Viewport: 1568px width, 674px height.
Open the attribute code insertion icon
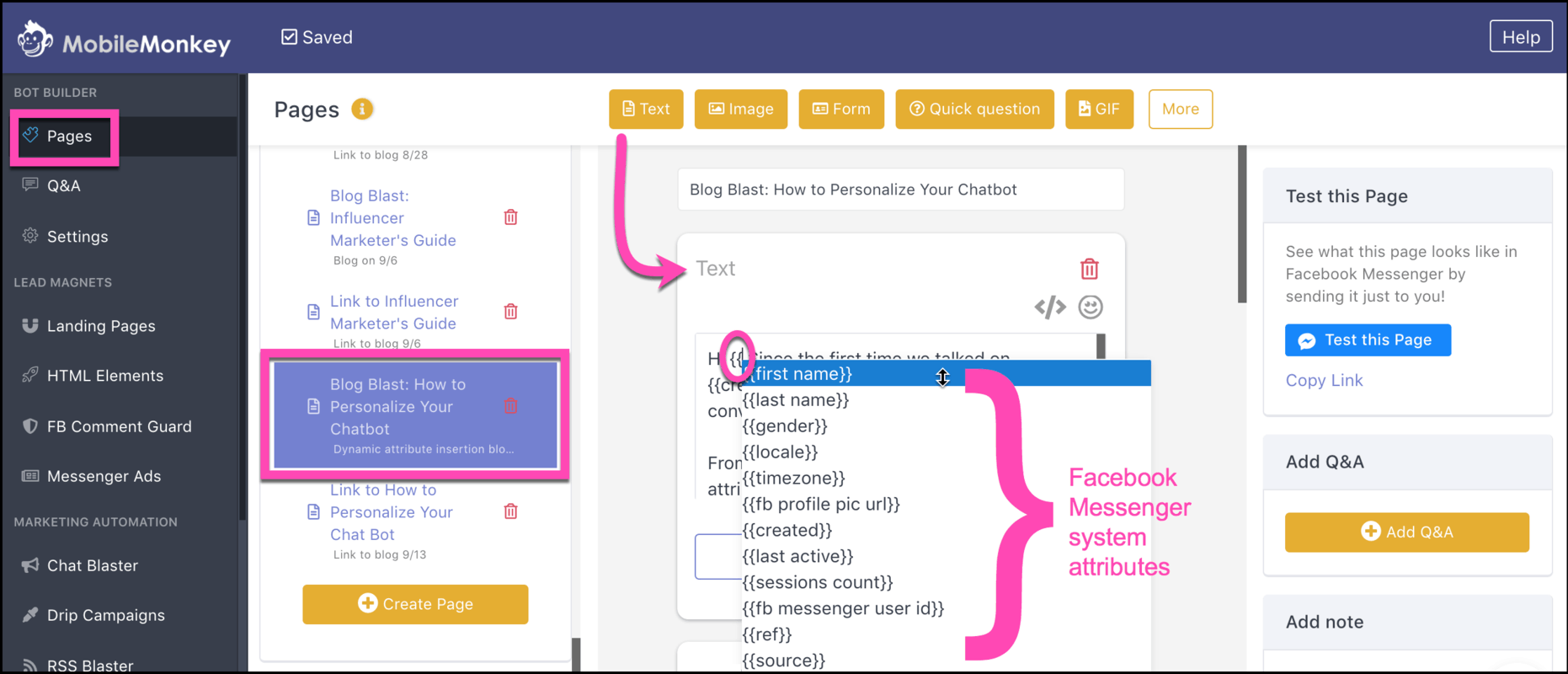coord(1050,308)
